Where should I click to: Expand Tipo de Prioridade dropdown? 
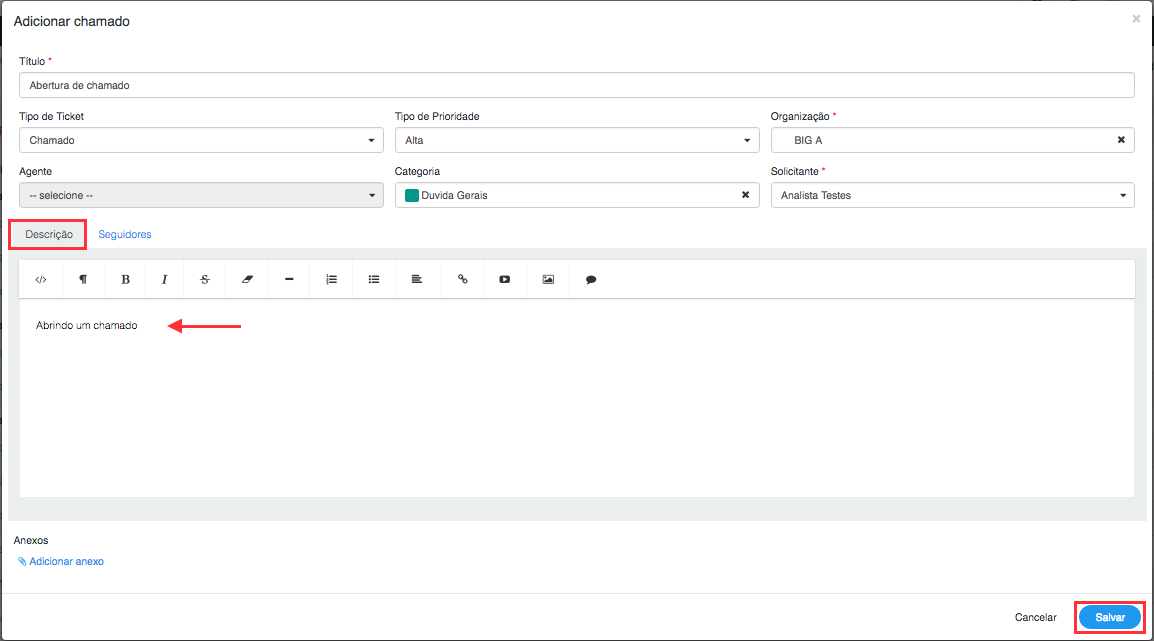tap(577, 140)
